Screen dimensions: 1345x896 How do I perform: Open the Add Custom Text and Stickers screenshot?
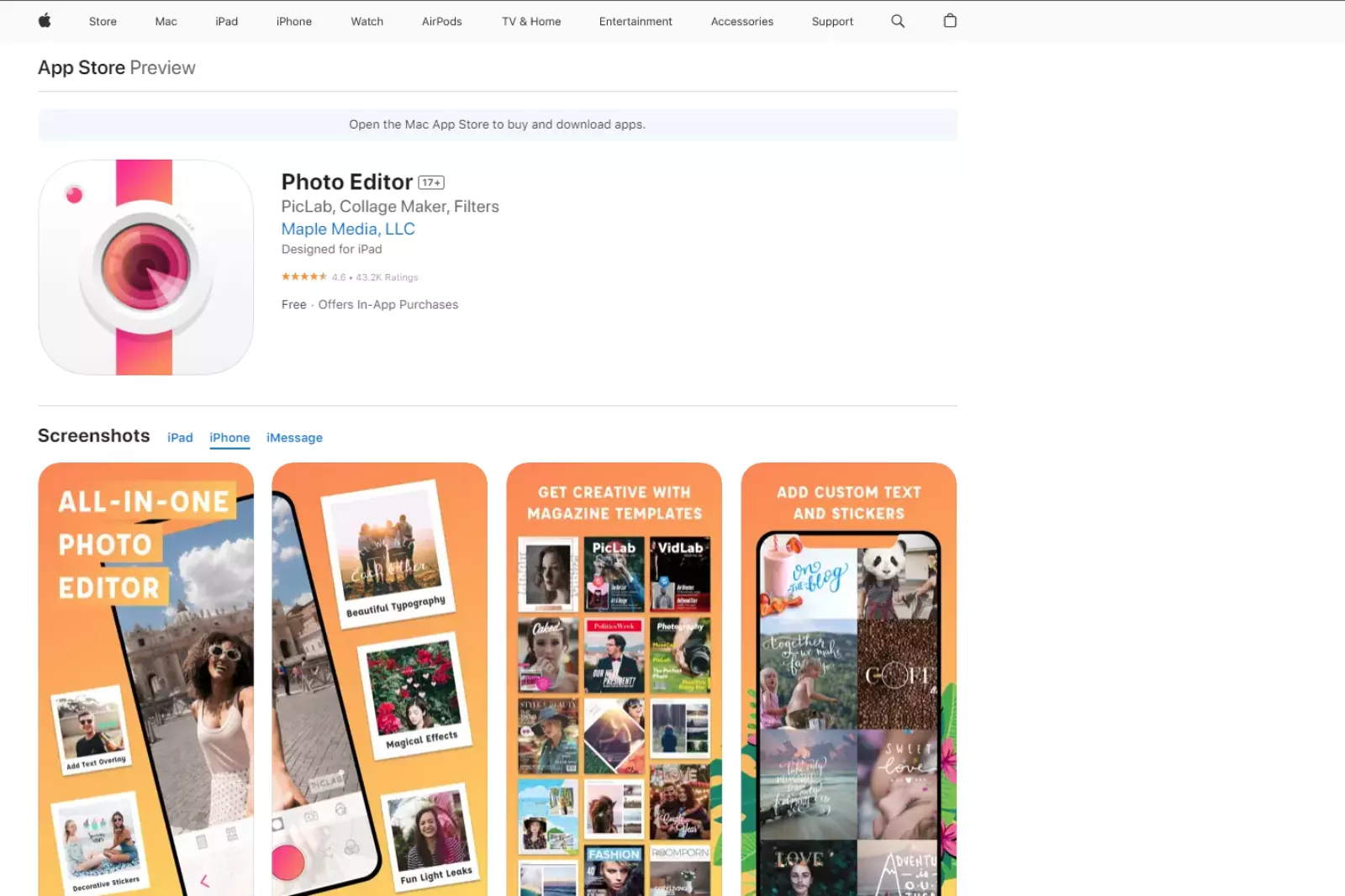(x=849, y=679)
